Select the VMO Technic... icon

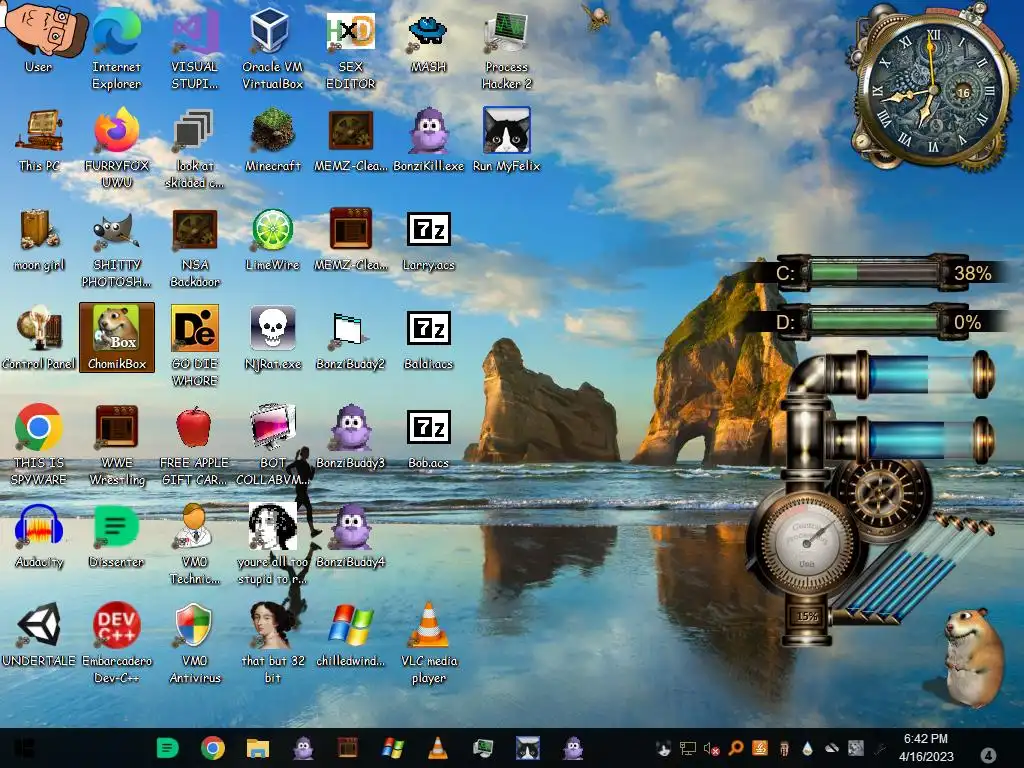pyautogui.click(x=195, y=544)
